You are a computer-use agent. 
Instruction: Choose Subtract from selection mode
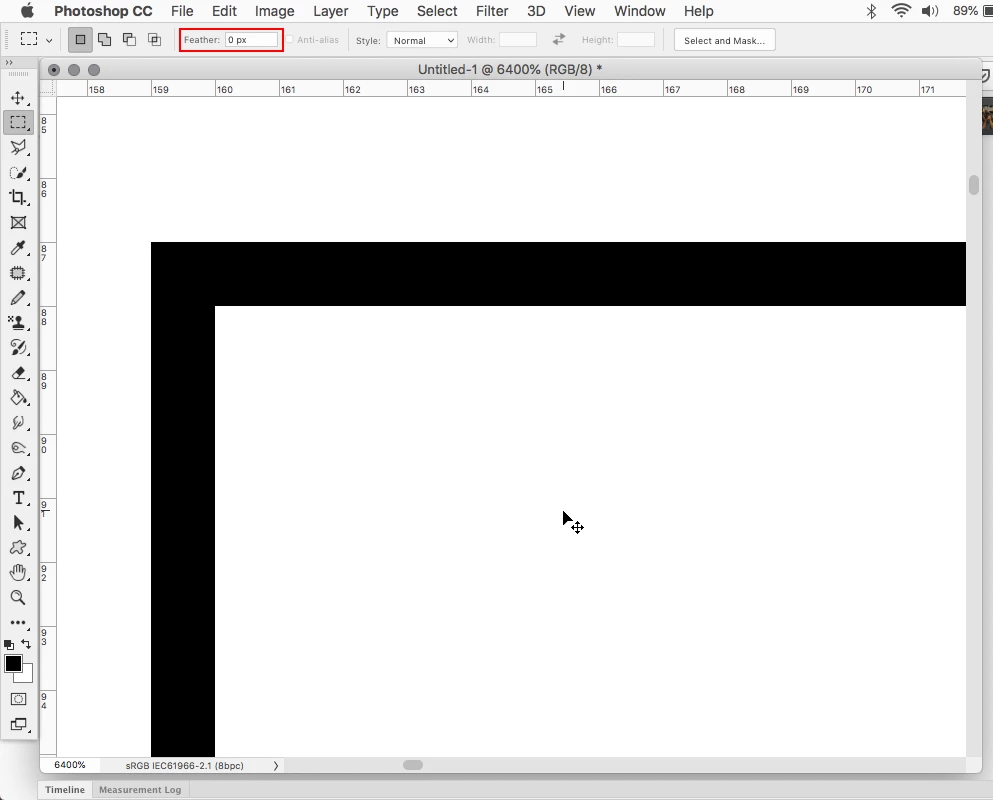tap(129, 40)
